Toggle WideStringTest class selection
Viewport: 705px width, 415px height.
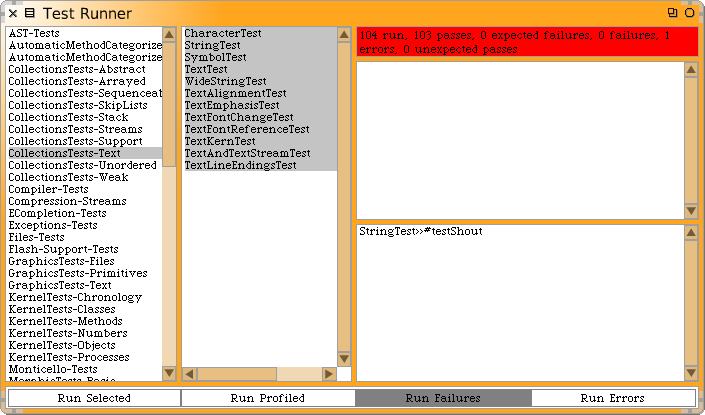tap(225, 81)
